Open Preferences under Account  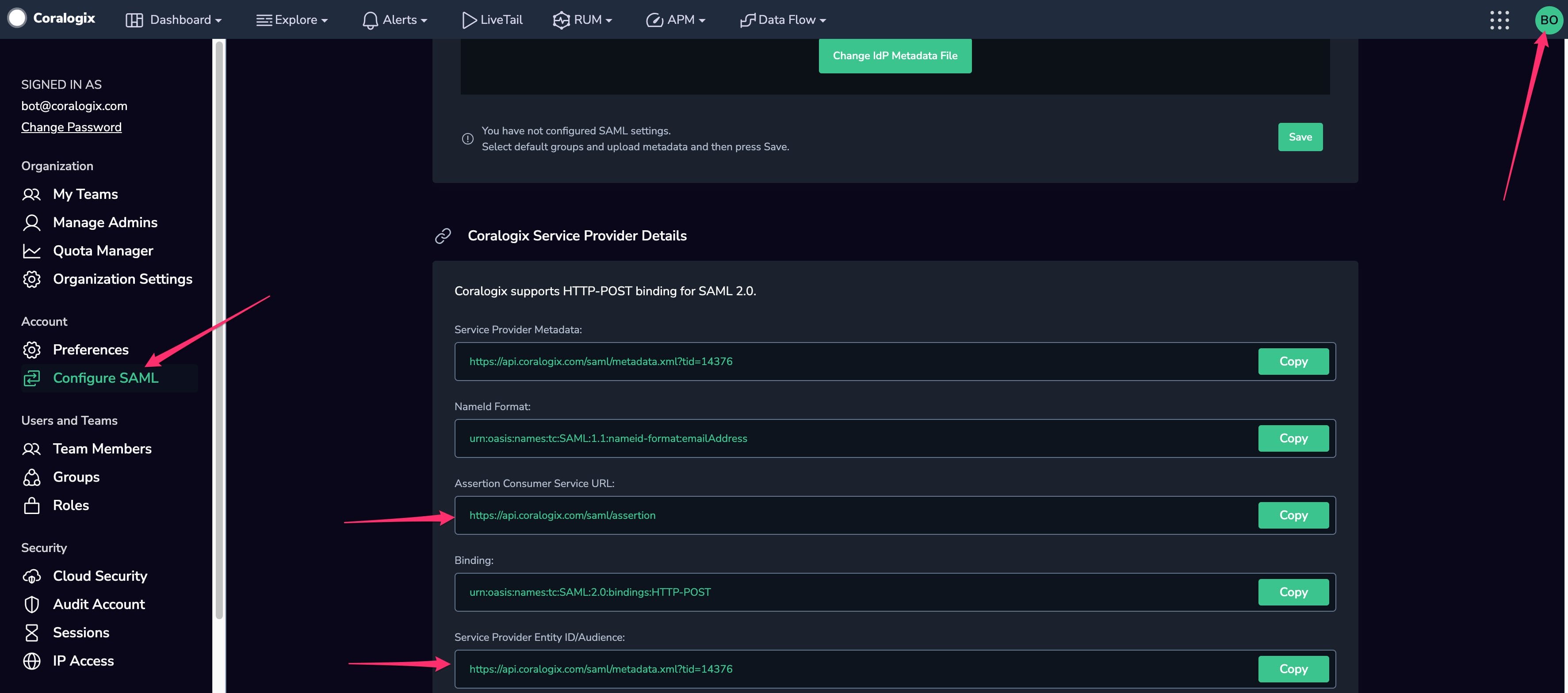91,350
